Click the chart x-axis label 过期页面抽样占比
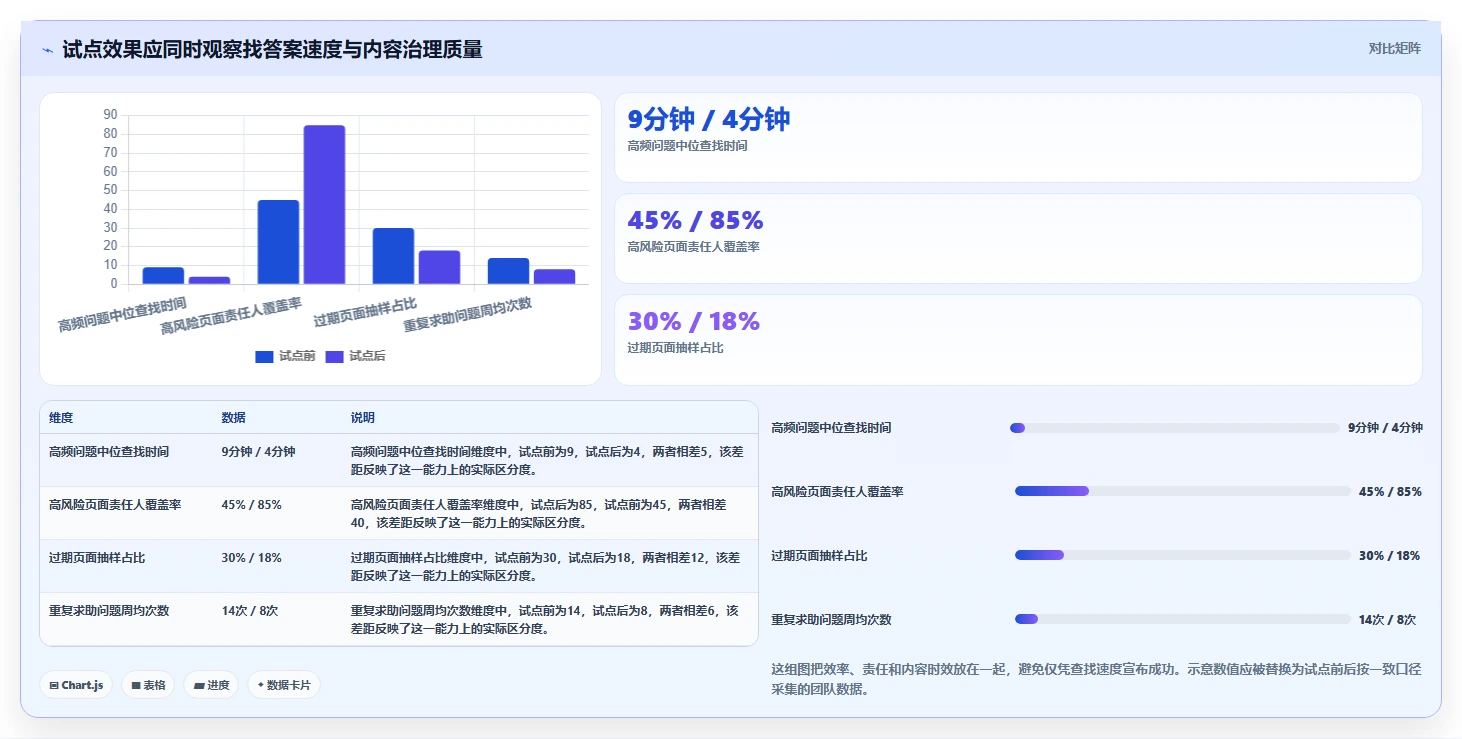The width and height of the screenshot is (1462, 739). click(x=365, y=313)
